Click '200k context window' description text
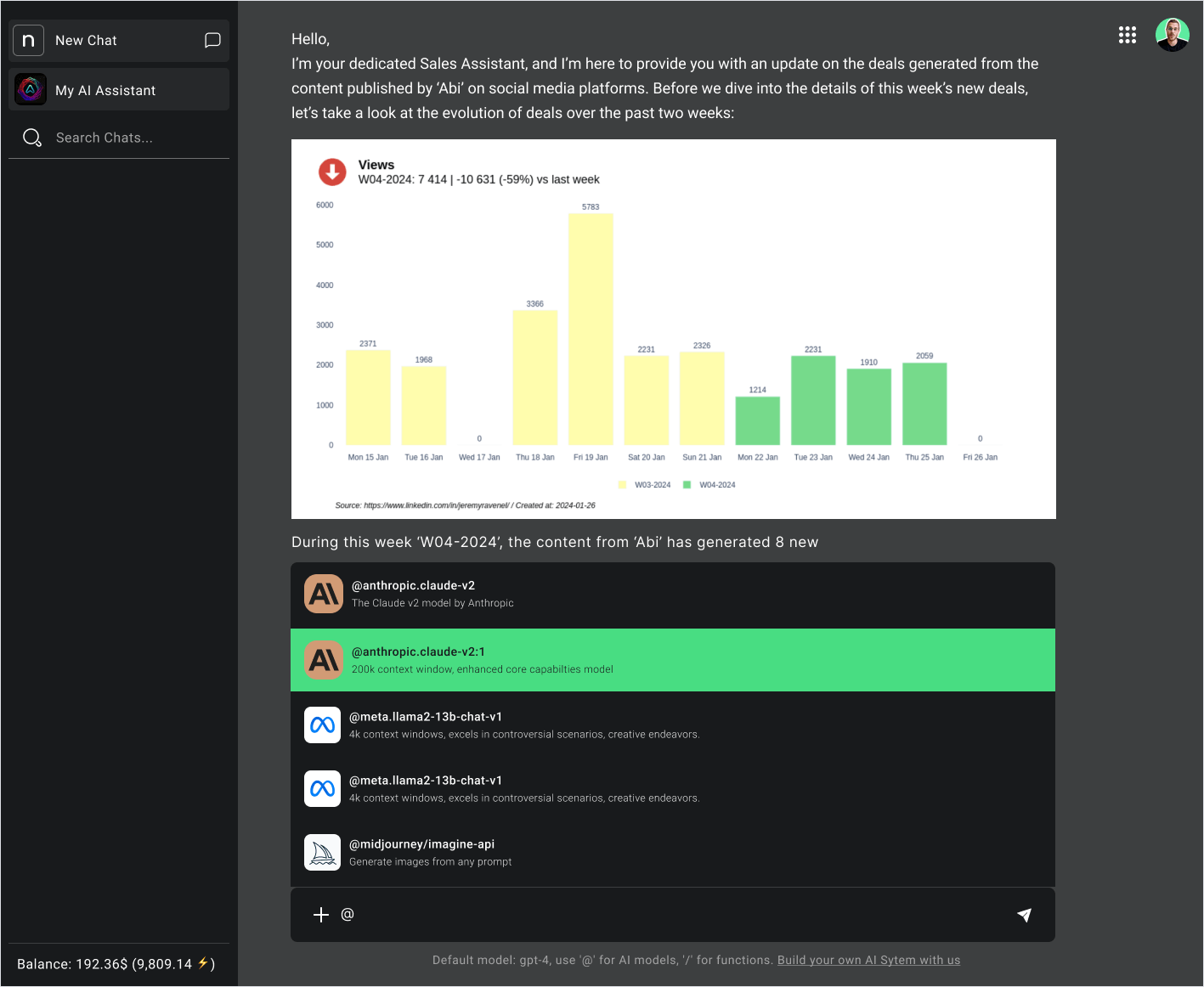1204x987 pixels. tap(483, 669)
